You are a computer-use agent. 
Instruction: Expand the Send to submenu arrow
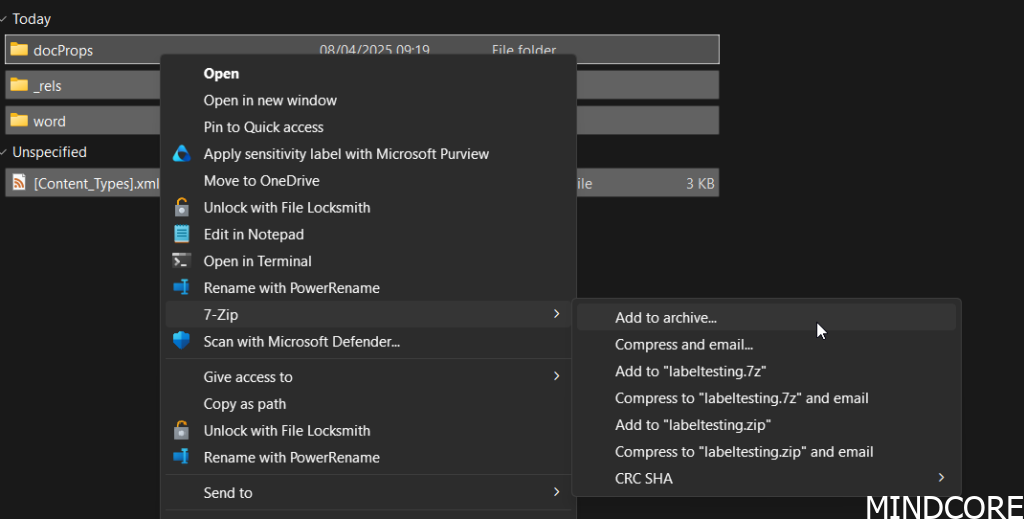[556, 492]
